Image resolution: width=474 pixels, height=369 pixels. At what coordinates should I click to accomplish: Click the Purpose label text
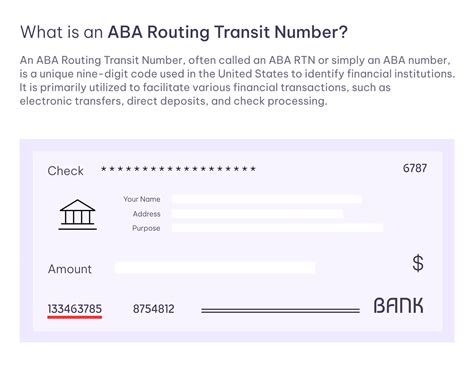point(146,228)
